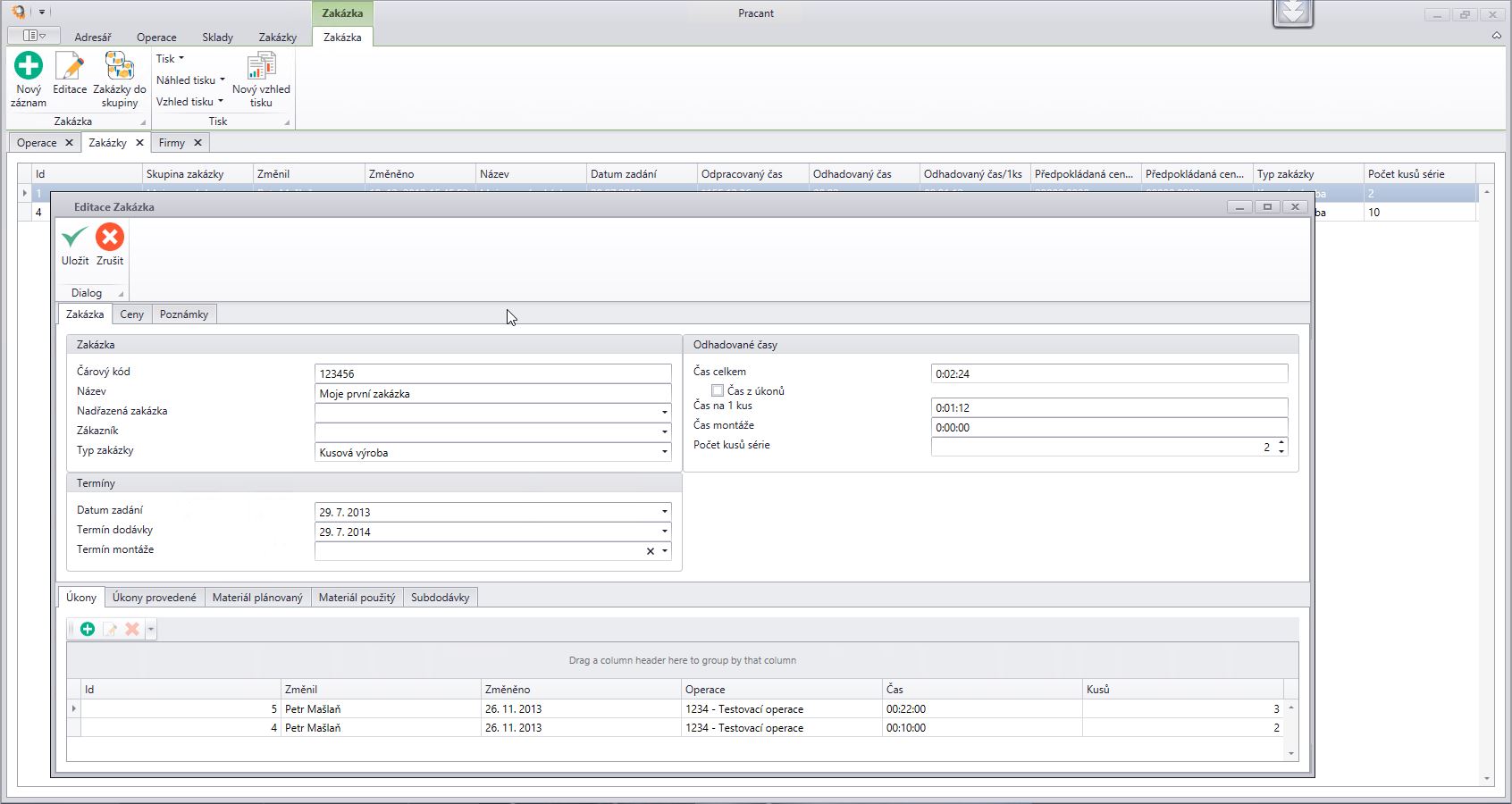Toggle the Čas z úkonů checkbox
Screen dimensions: 1512x804
point(718,390)
